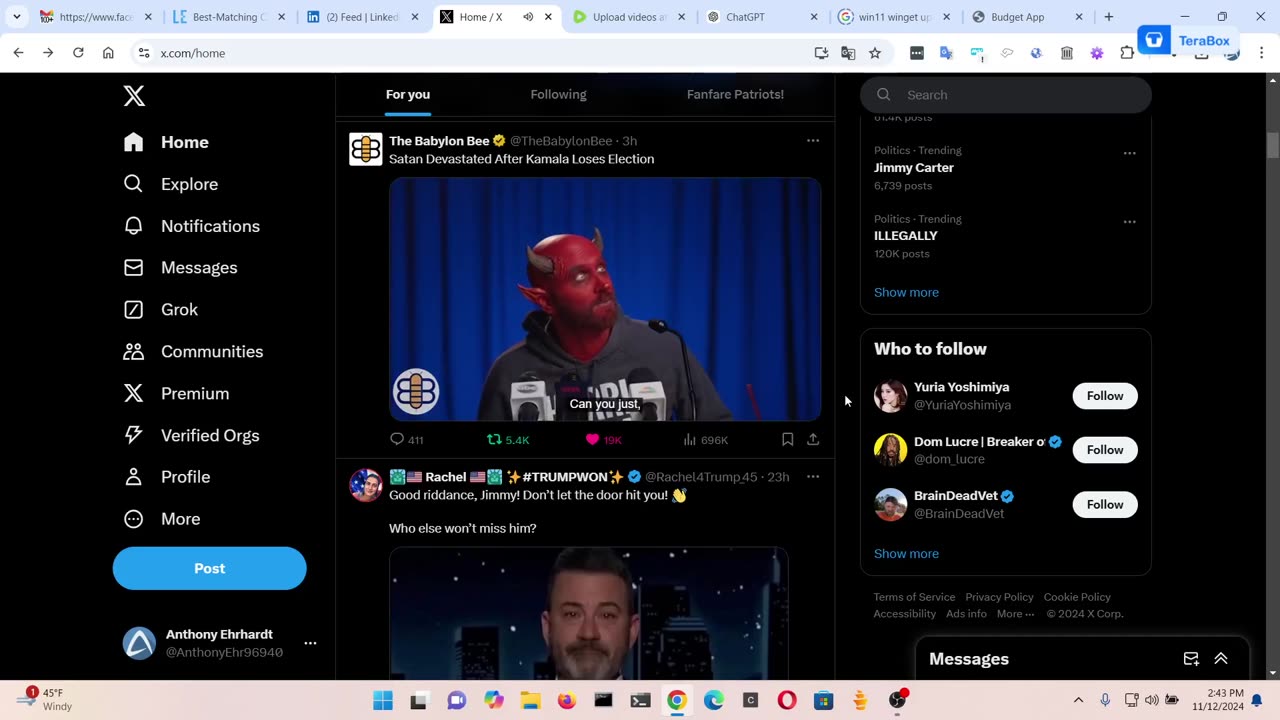
Task: Open options menu on Rachel's post
Action: click(813, 477)
